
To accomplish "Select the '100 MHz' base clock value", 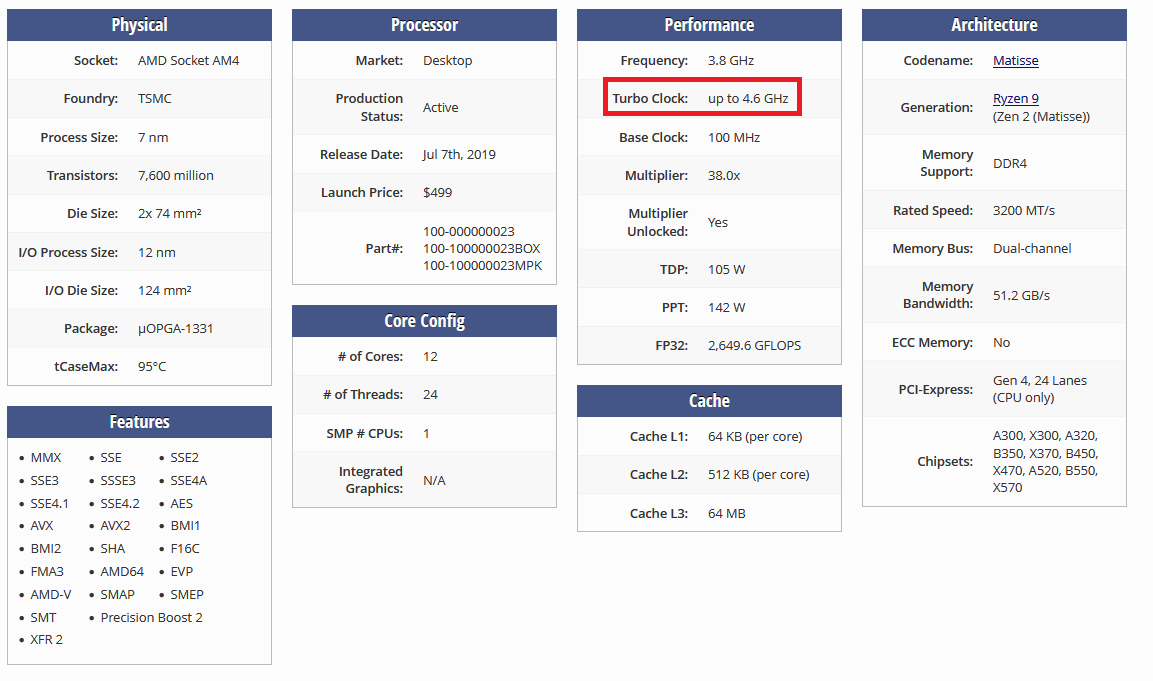I will click(x=734, y=138).
